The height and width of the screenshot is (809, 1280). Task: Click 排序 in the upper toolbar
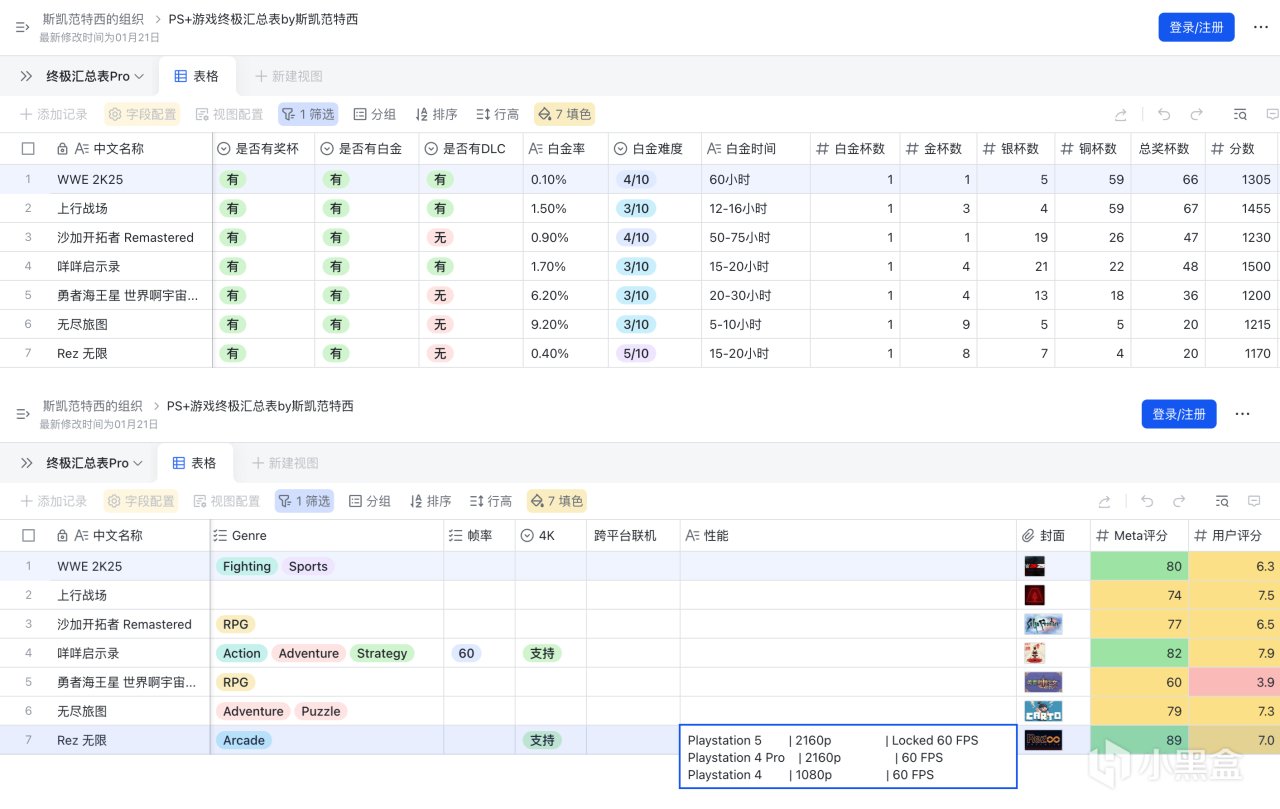436,114
